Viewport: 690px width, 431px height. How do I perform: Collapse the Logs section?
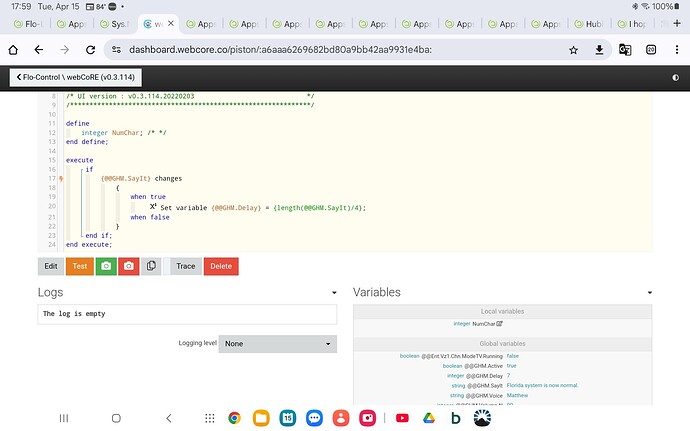(x=334, y=293)
